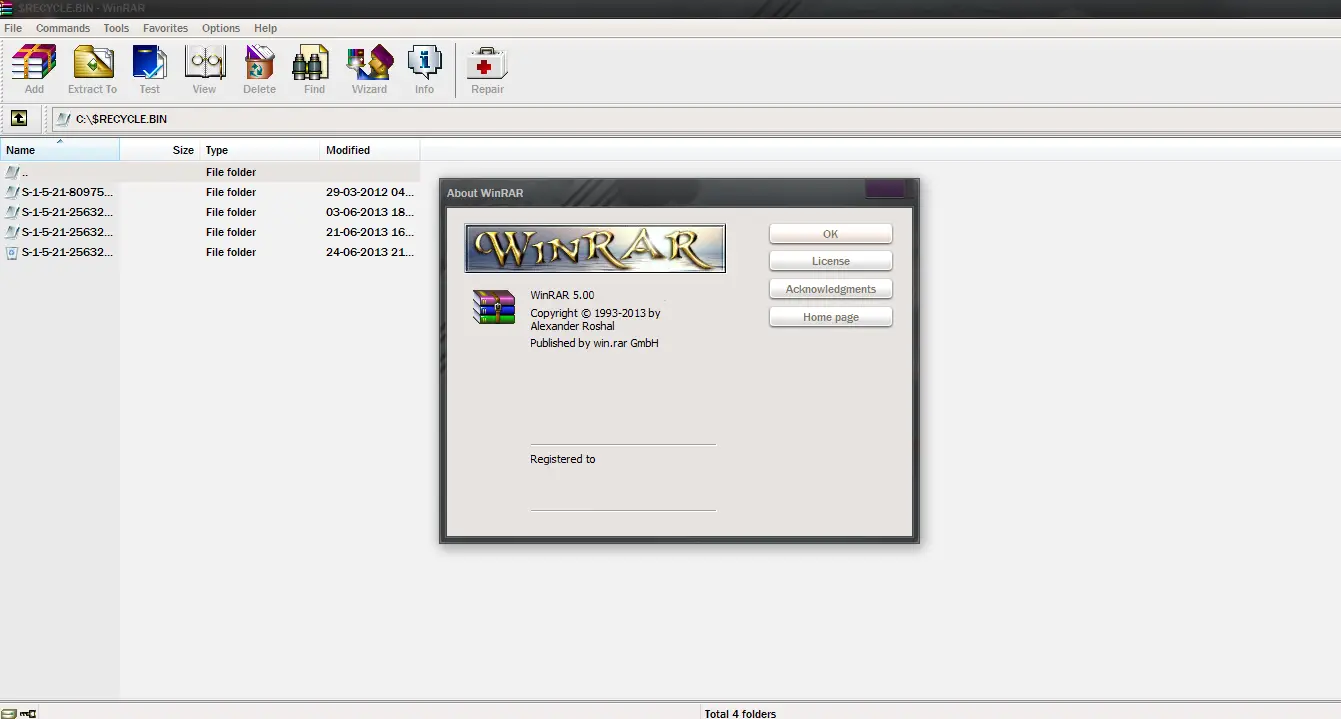Open the Favorites menu

(x=165, y=28)
